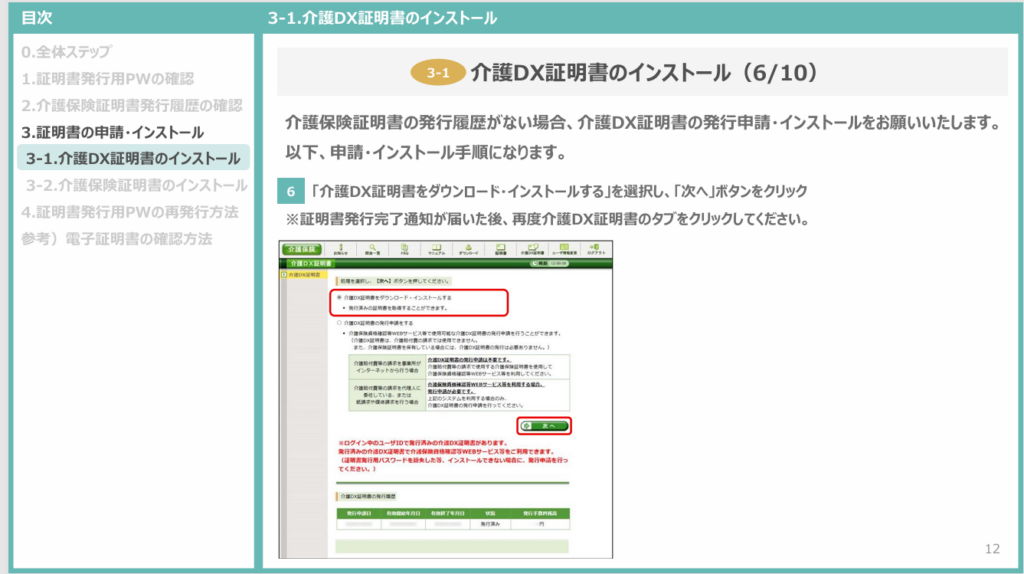Open the 照会一覧 magnifier toolbar icon
The width and height of the screenshot is (1024, 574).
(372, 249)
